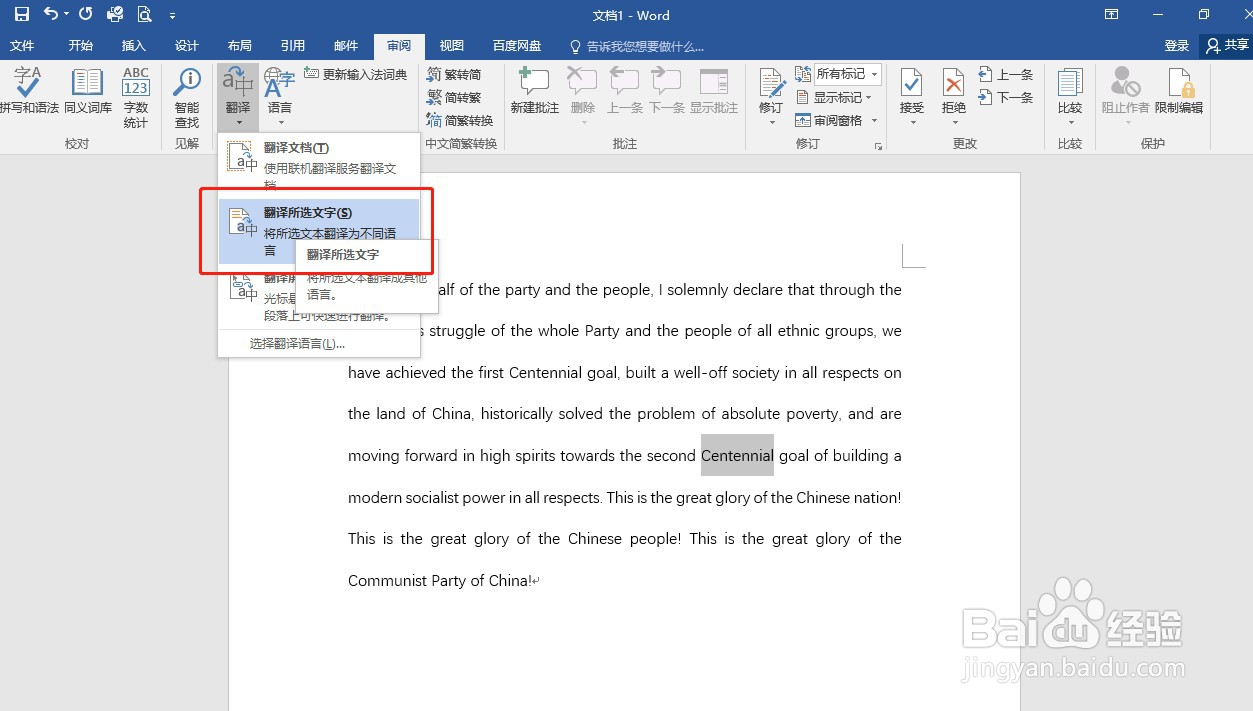Toggle 修订 track changes on
1253x711 pixels.
point(769,95)
